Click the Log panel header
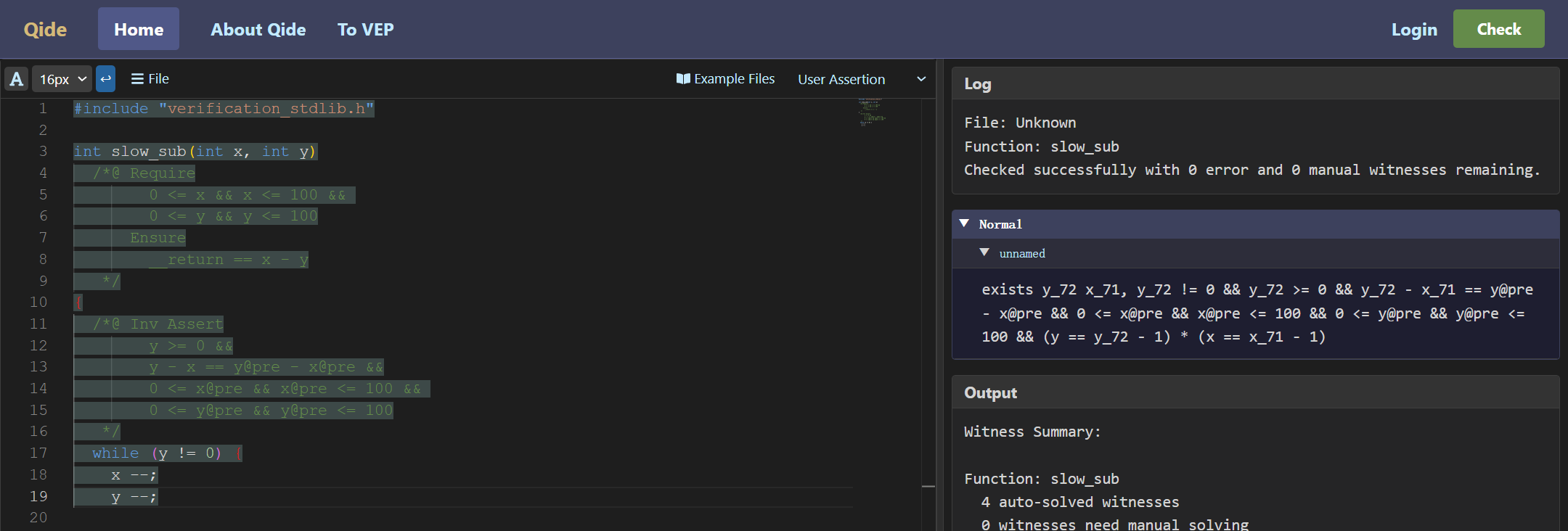1568x531 pixels. 1255,83
